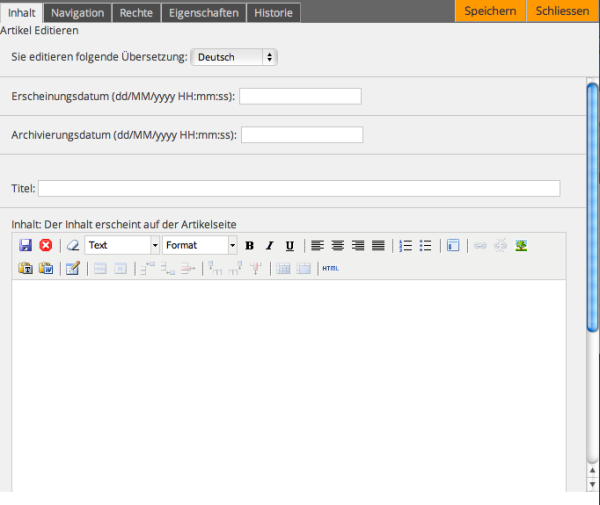Open the Deutsch translation language dropdown

tap(234, 57)
